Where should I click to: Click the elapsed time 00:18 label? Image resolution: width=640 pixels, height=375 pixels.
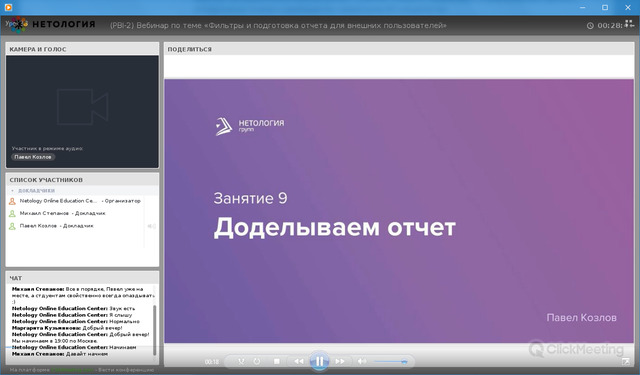212,362
